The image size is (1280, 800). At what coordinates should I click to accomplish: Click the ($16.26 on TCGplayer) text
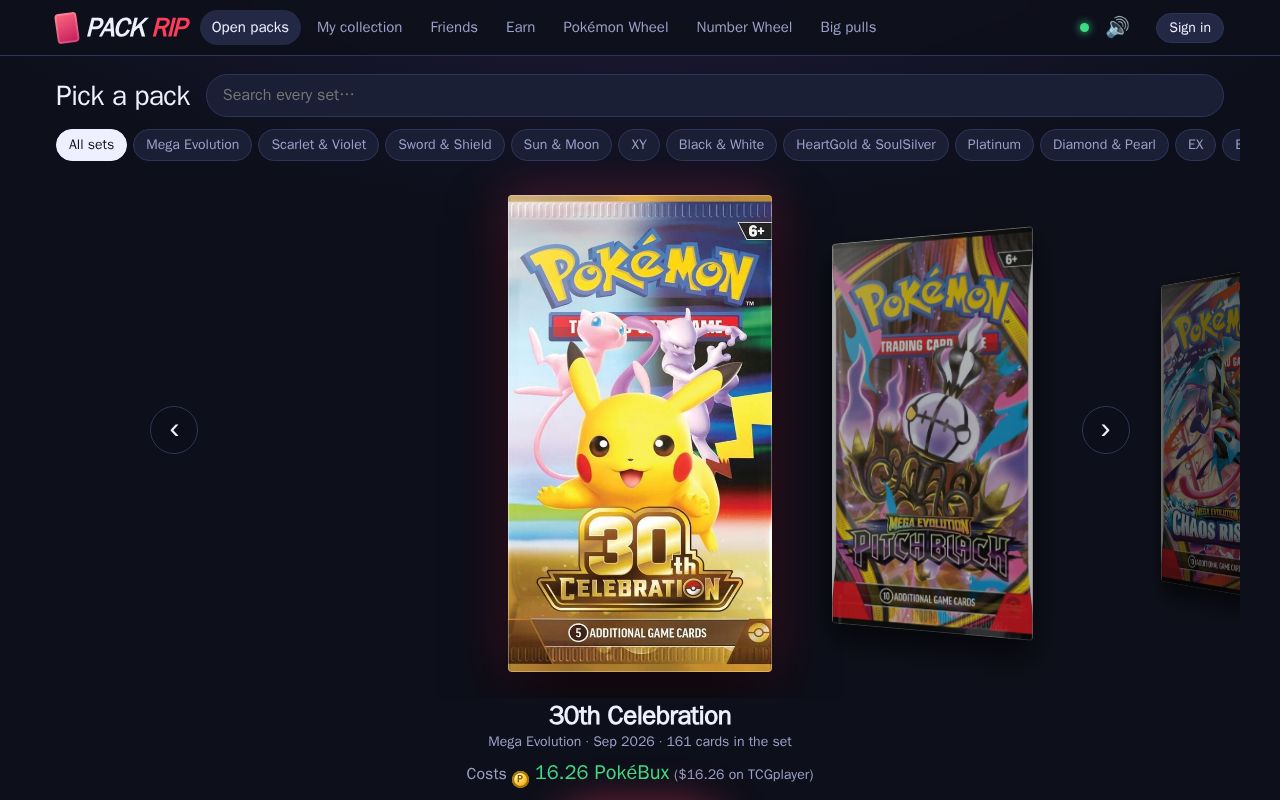(744, 775)
